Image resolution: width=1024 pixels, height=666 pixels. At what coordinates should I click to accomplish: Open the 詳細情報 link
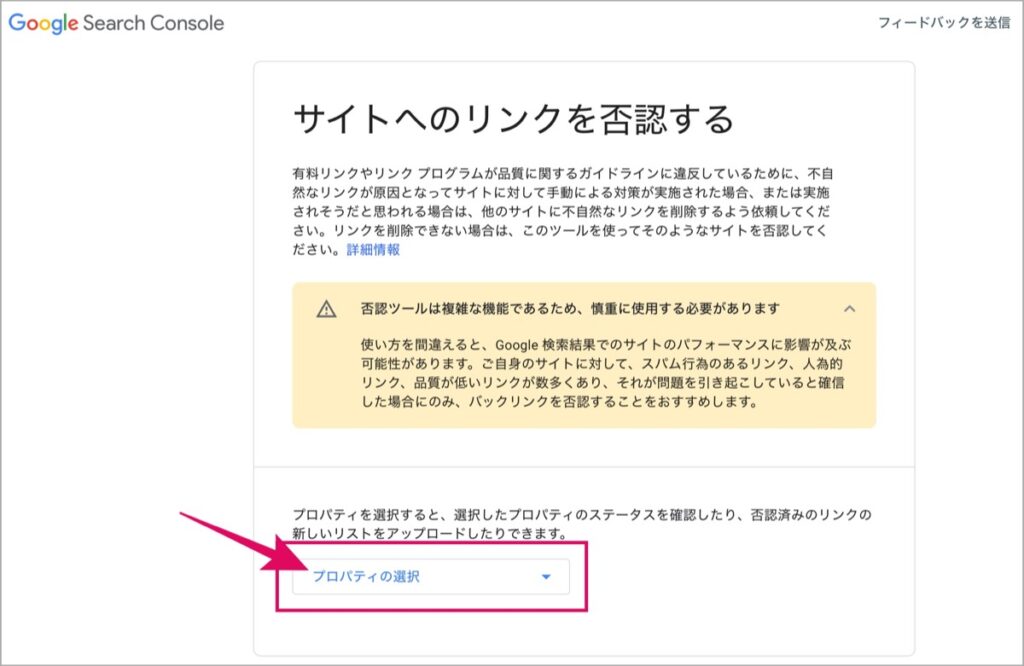point(373,250)
